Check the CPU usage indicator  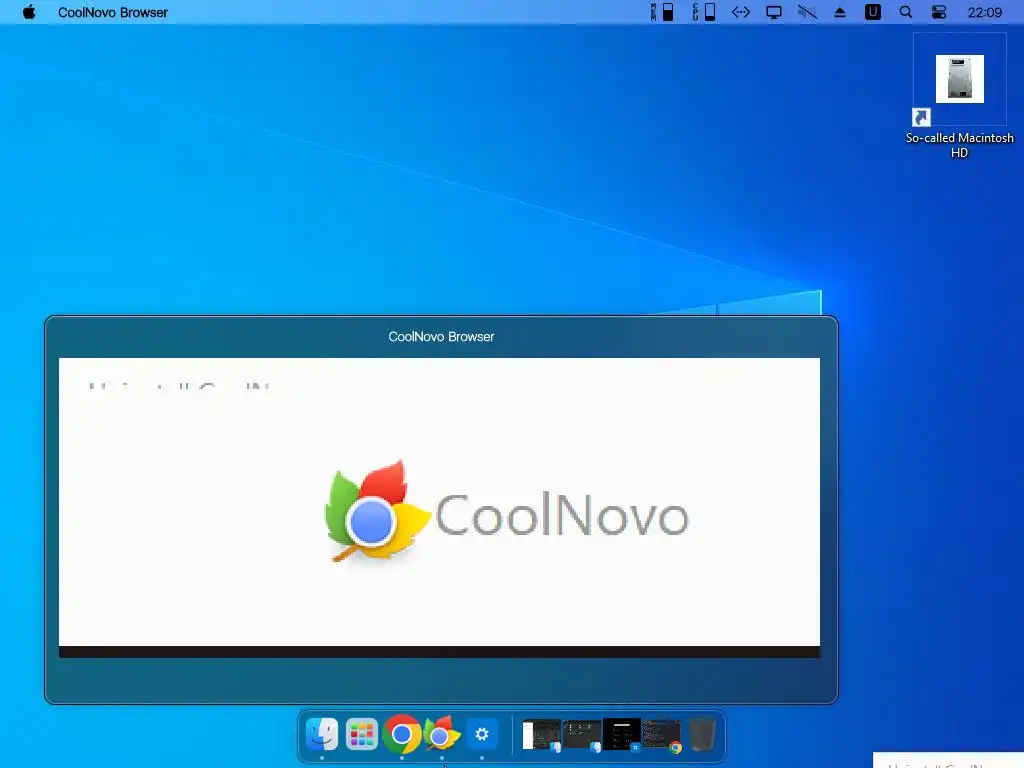coord(704,12)
